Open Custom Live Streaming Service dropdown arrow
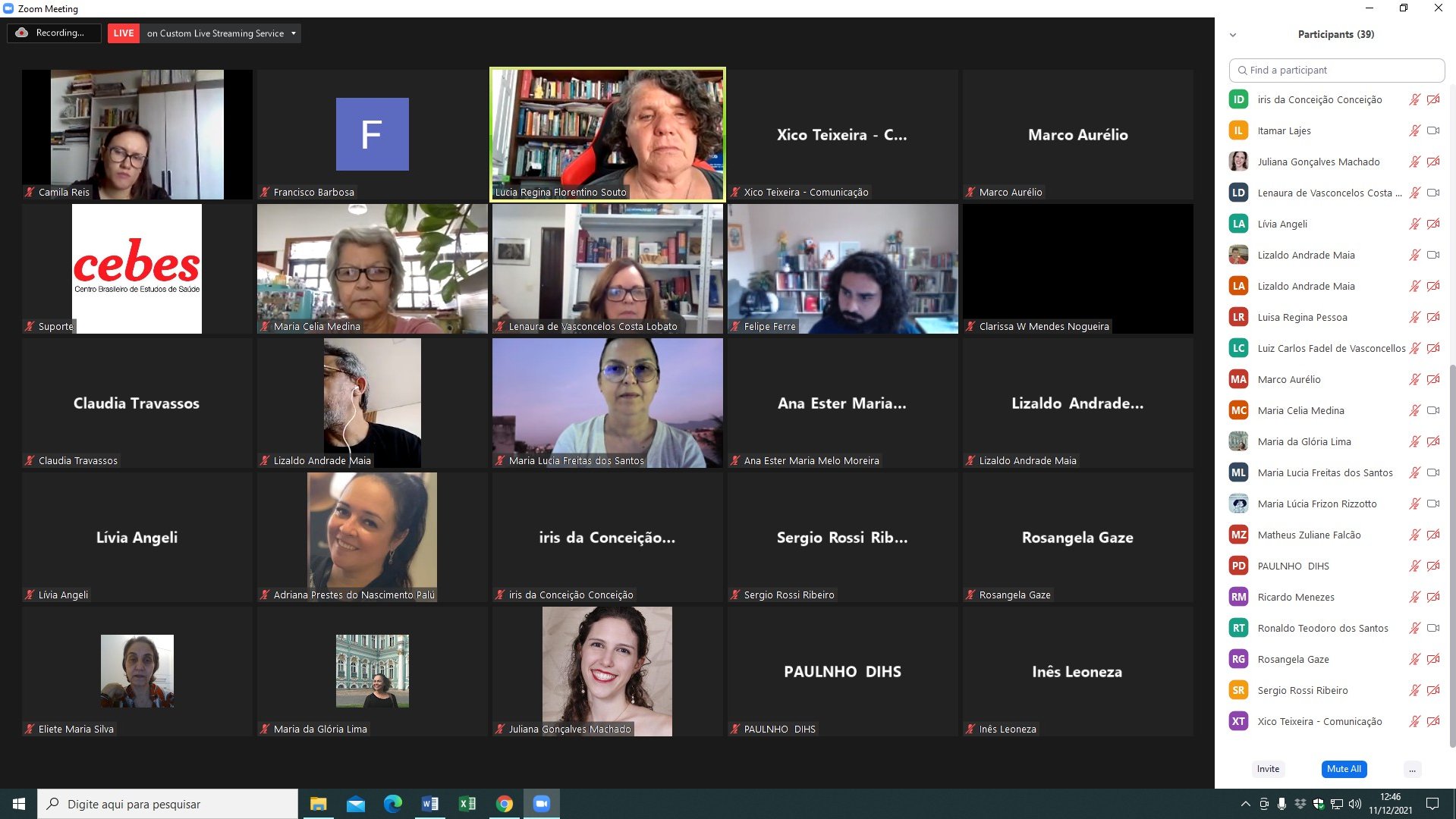The image size is (1456, 819). tap(294, 33)
